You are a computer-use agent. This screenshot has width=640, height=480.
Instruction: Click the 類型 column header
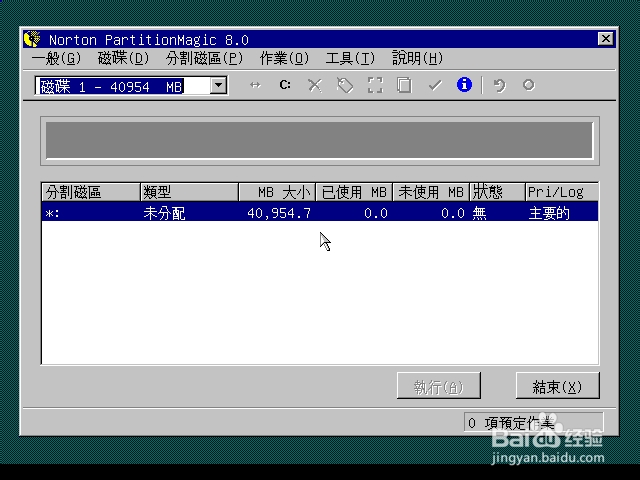pyautogui.click(x=189, y=192)
